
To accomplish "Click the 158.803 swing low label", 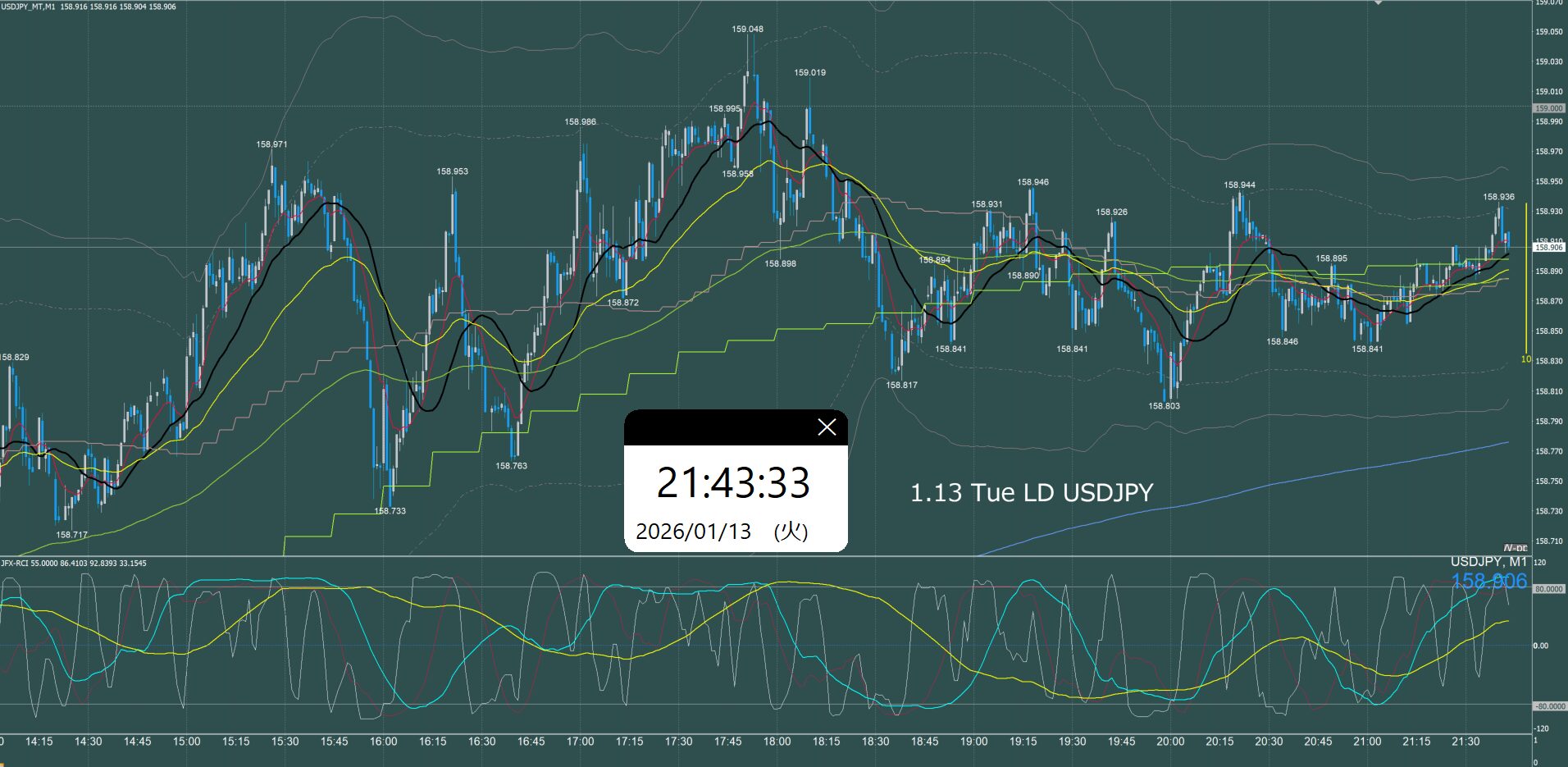I will point(1164,406).
